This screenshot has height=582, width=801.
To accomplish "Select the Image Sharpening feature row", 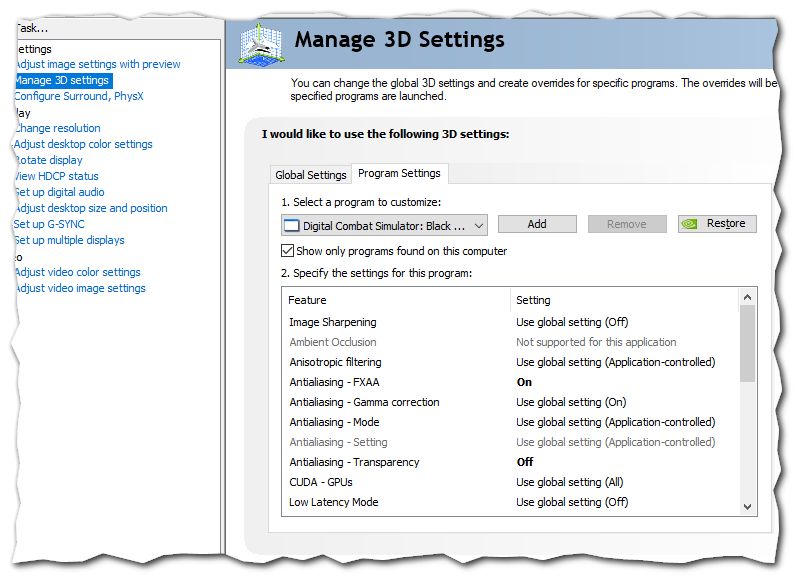I will pos(333,322).
